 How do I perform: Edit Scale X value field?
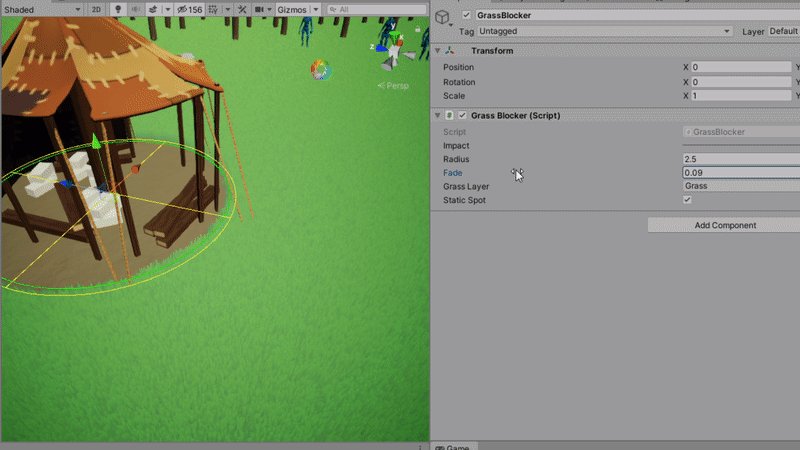point(741,95)
